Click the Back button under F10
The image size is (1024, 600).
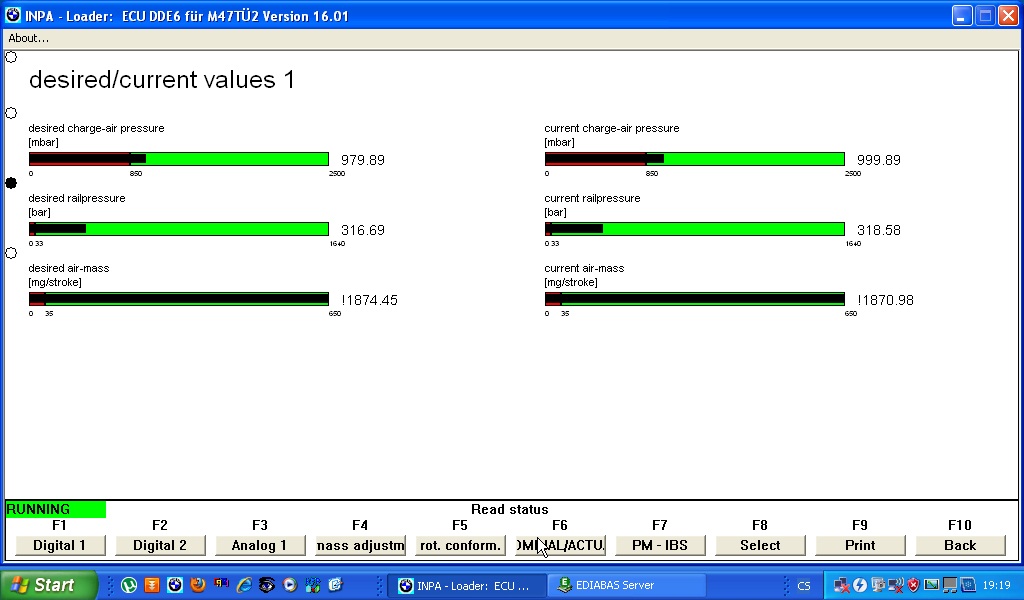coord(960,545)
